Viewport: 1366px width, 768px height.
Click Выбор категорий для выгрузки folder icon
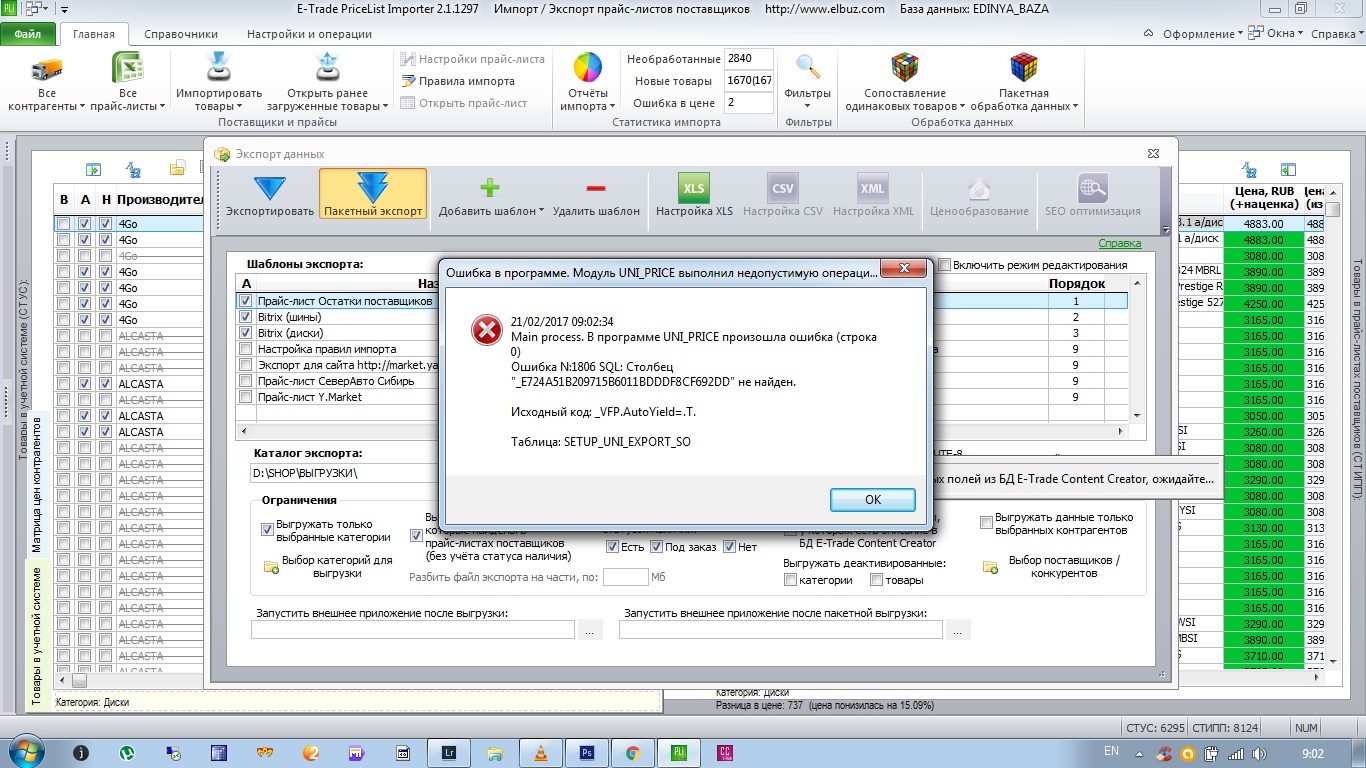pos(271,567)
